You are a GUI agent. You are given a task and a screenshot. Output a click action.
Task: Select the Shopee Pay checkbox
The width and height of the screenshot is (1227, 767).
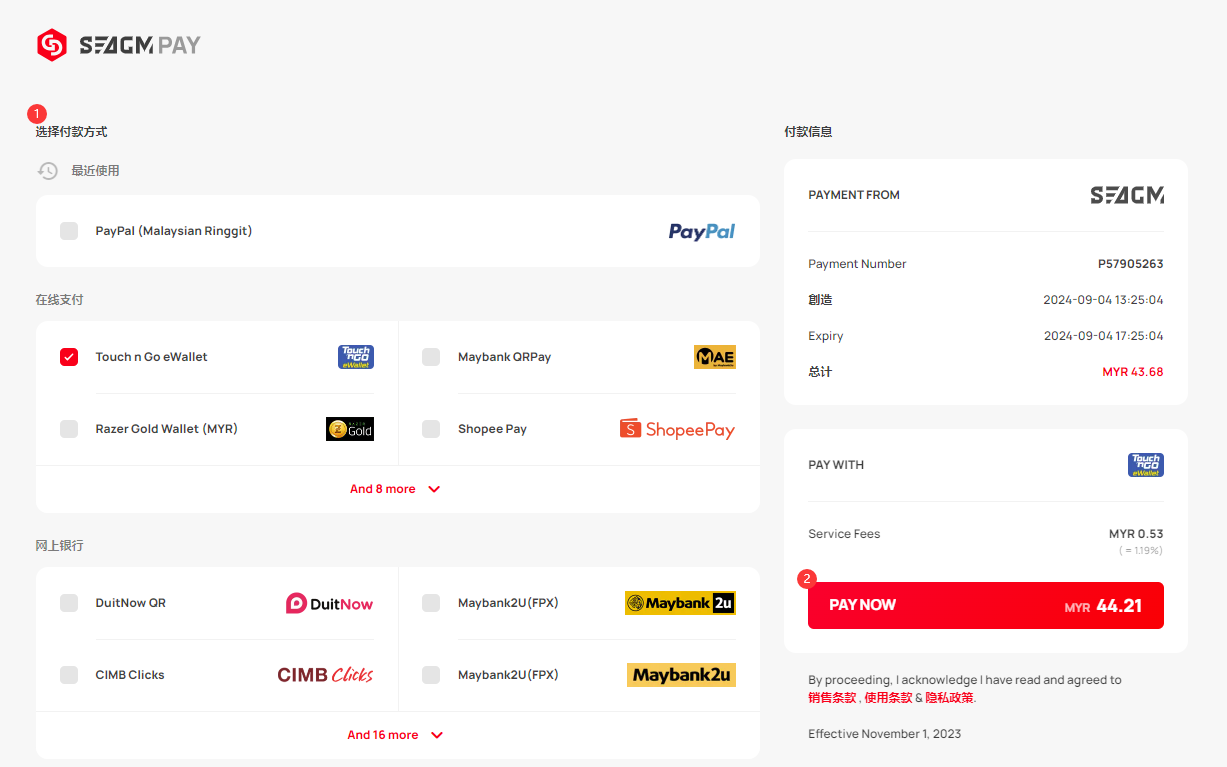coord(431,429)
